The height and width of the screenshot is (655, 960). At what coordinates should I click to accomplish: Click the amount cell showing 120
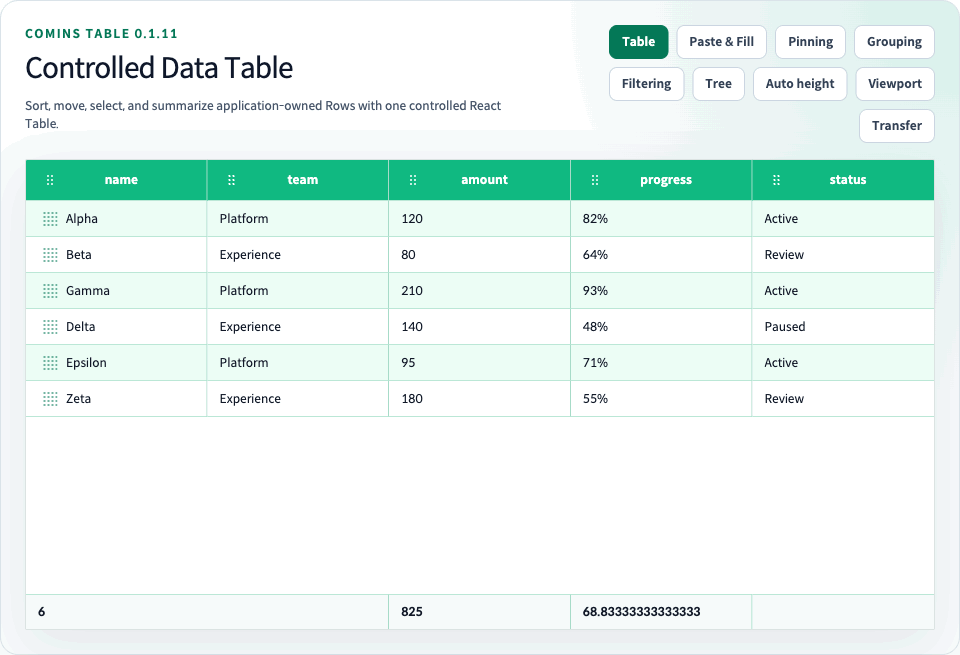pyautogui.click(x=479, y=219)
